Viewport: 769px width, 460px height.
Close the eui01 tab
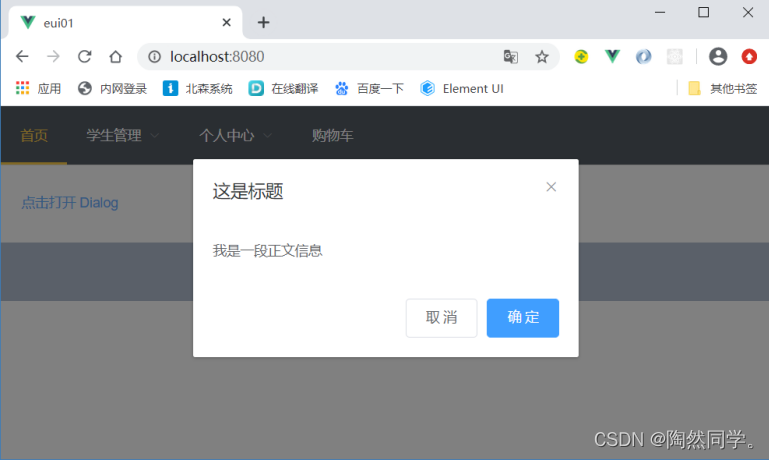click(x=226, y=23)
